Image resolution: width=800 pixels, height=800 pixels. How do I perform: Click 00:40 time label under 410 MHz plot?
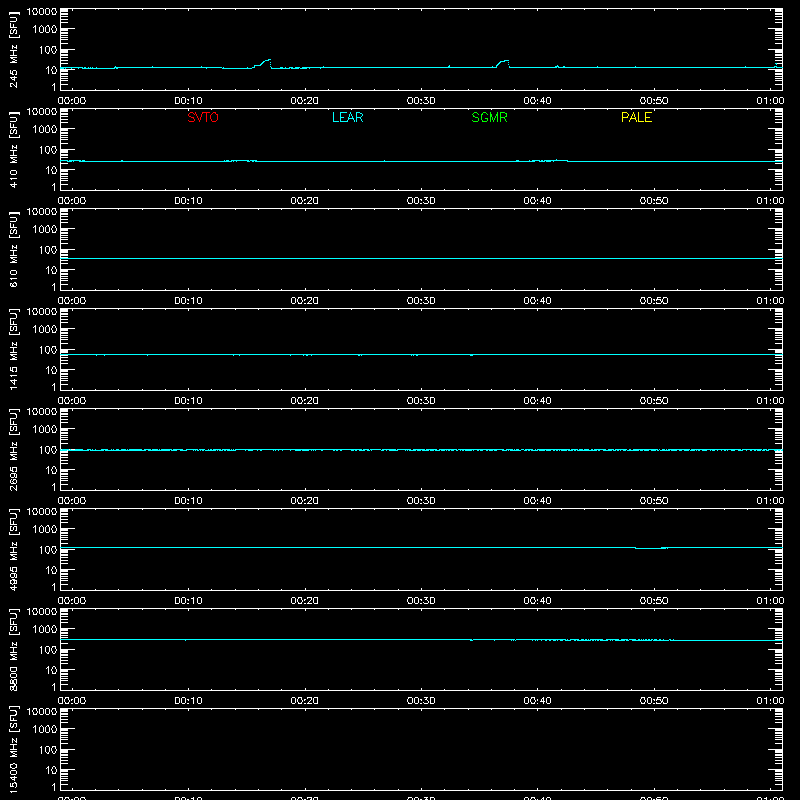point(537,201)
